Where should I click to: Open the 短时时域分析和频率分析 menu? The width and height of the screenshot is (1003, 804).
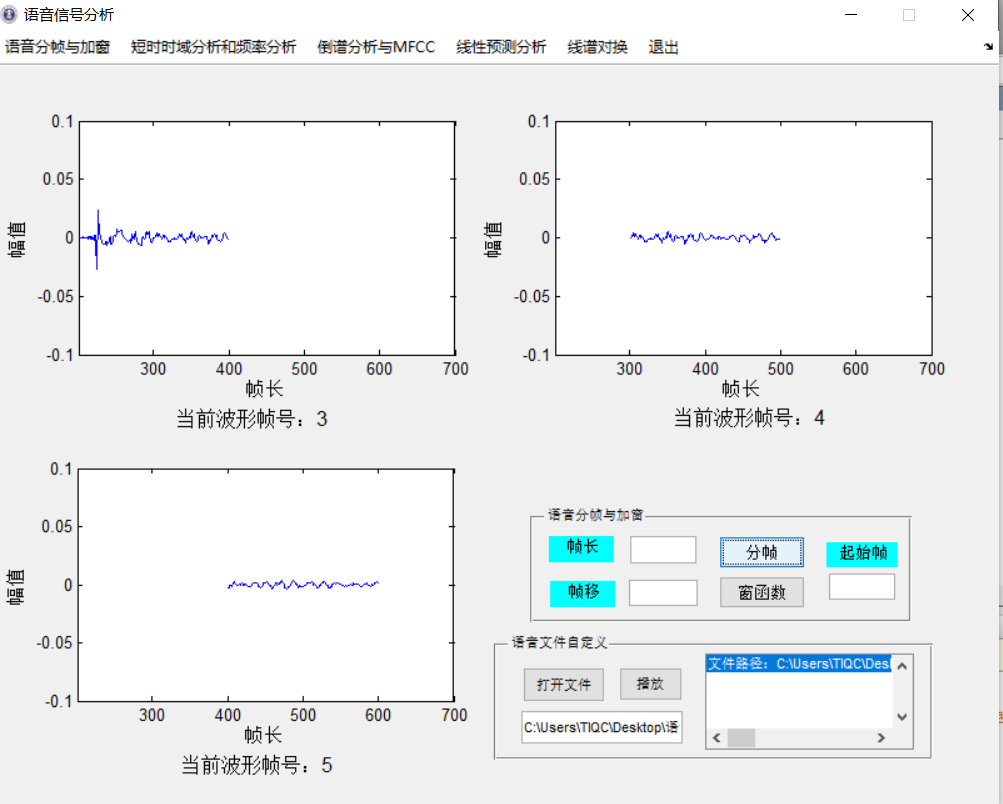pyautogui.click(x=214, y=47)
